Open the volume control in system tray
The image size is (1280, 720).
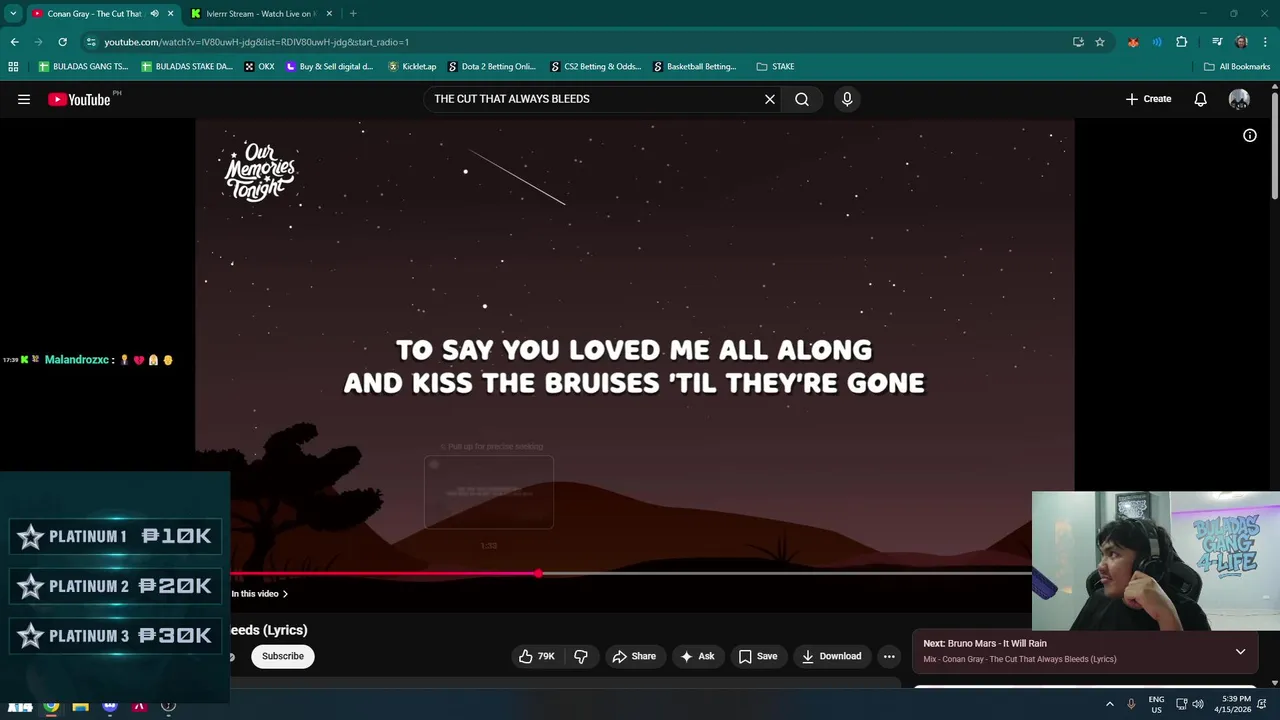pyautogui.click(x=1198, y=704)
